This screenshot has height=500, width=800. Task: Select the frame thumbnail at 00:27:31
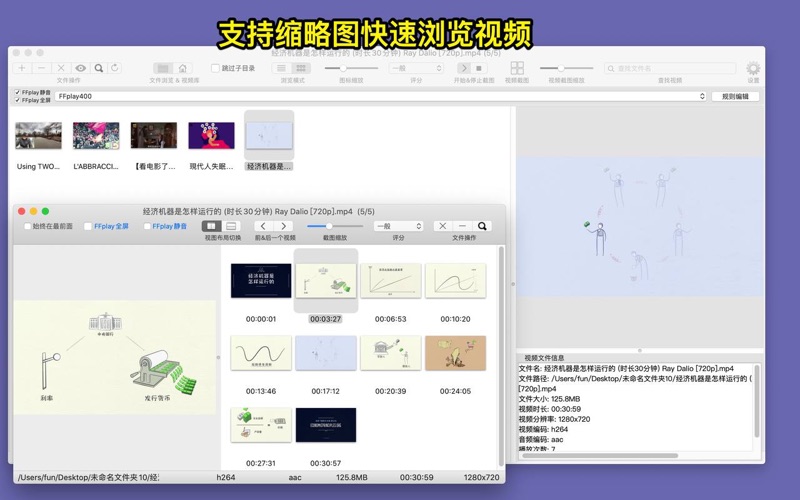click(x=261, y=425)
